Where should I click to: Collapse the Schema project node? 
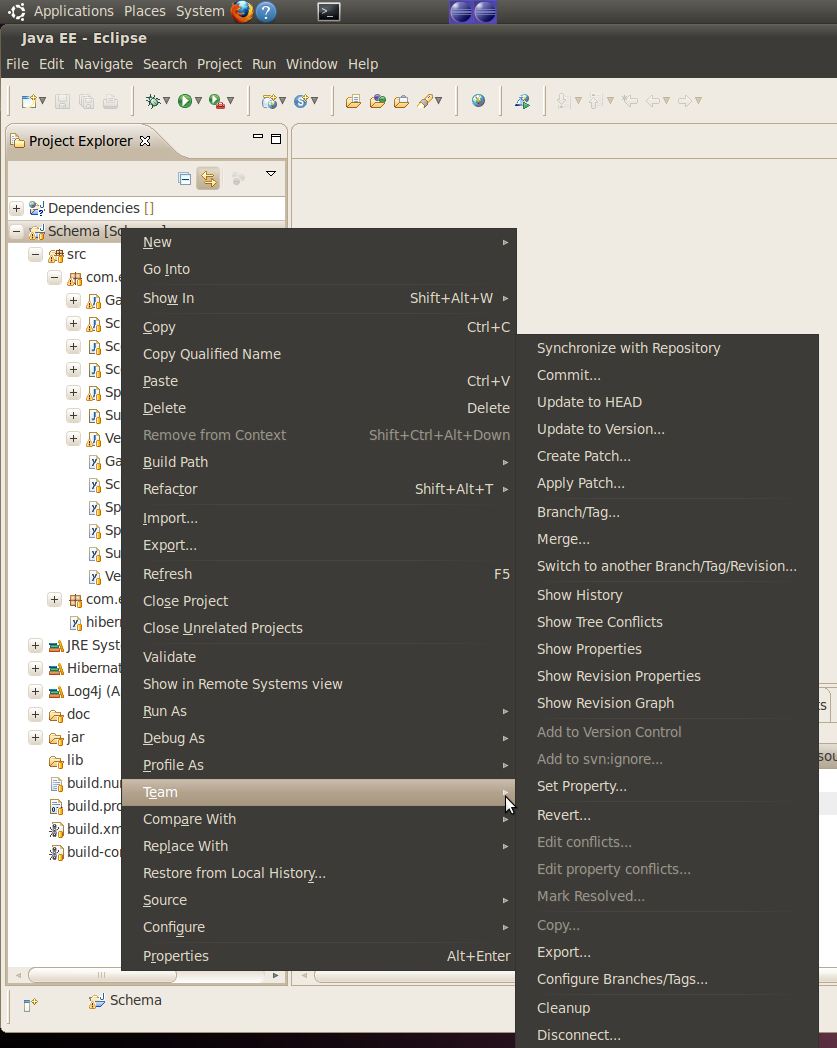pos(17,231)
